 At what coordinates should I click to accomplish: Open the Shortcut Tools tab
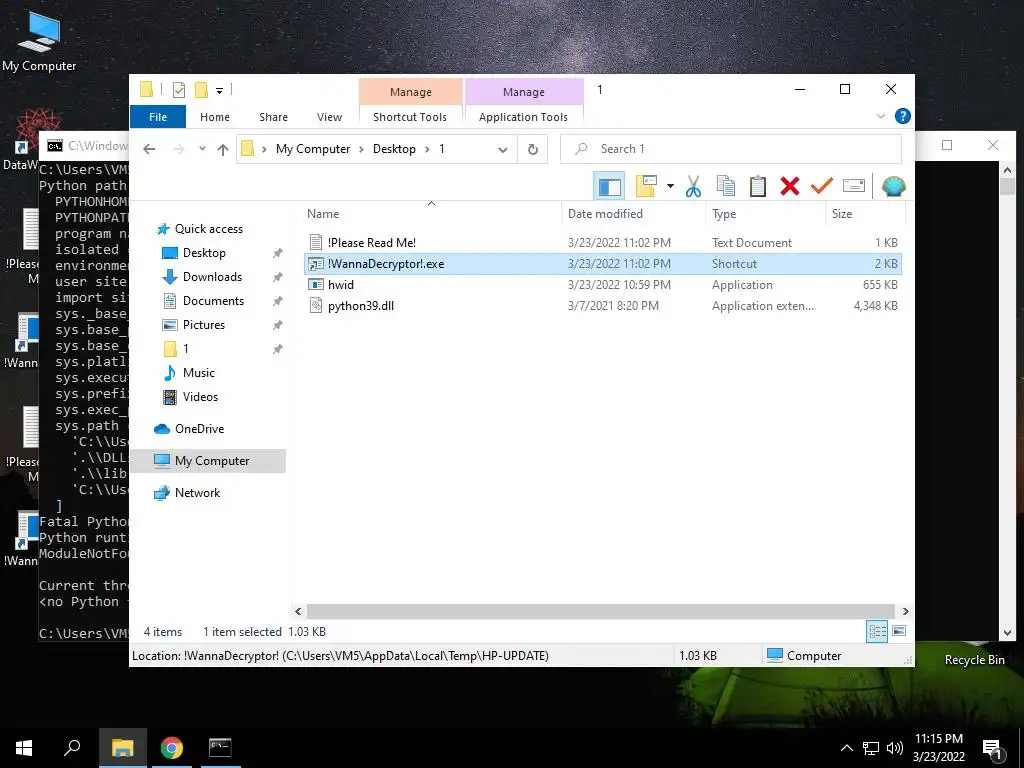[x=410, y=117]
